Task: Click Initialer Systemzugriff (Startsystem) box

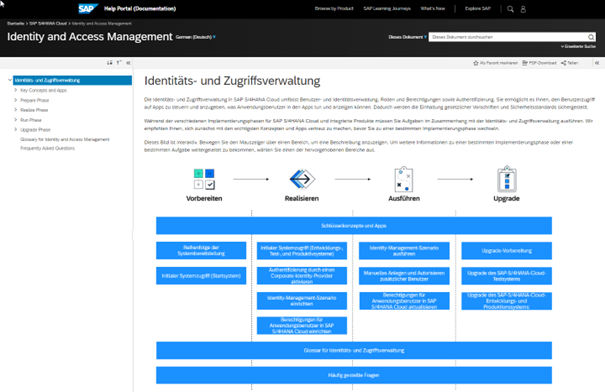Action: click(x=201, y=276)
